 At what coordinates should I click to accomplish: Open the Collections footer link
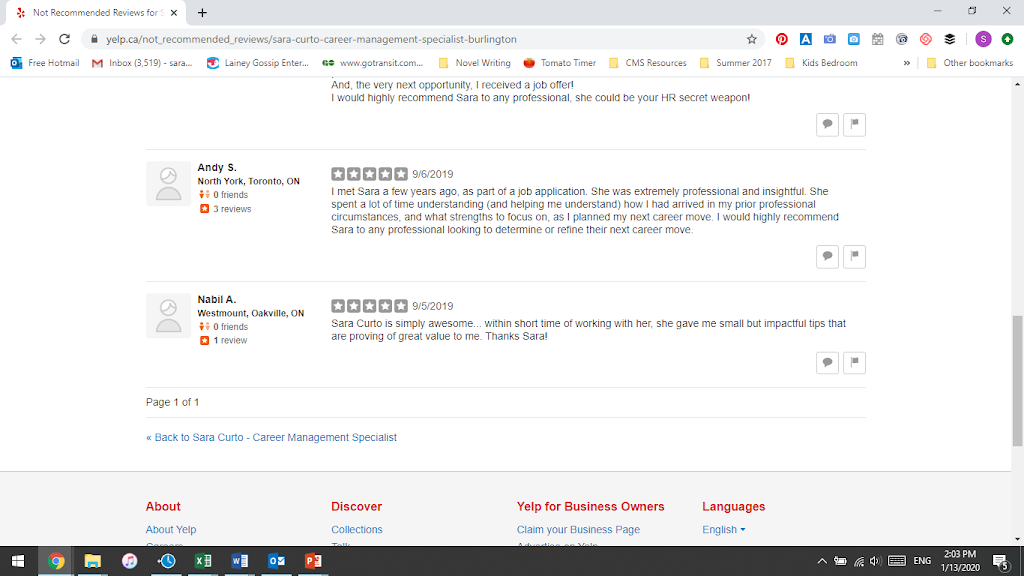[x=357, y=530]
